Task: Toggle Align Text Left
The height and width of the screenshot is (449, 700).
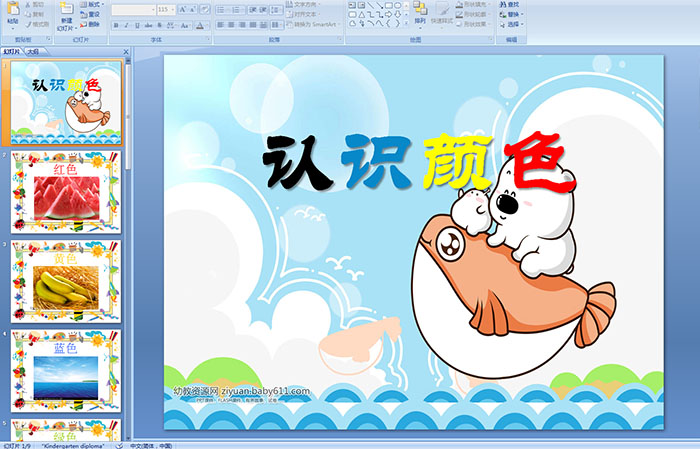Action: [220, 25]
